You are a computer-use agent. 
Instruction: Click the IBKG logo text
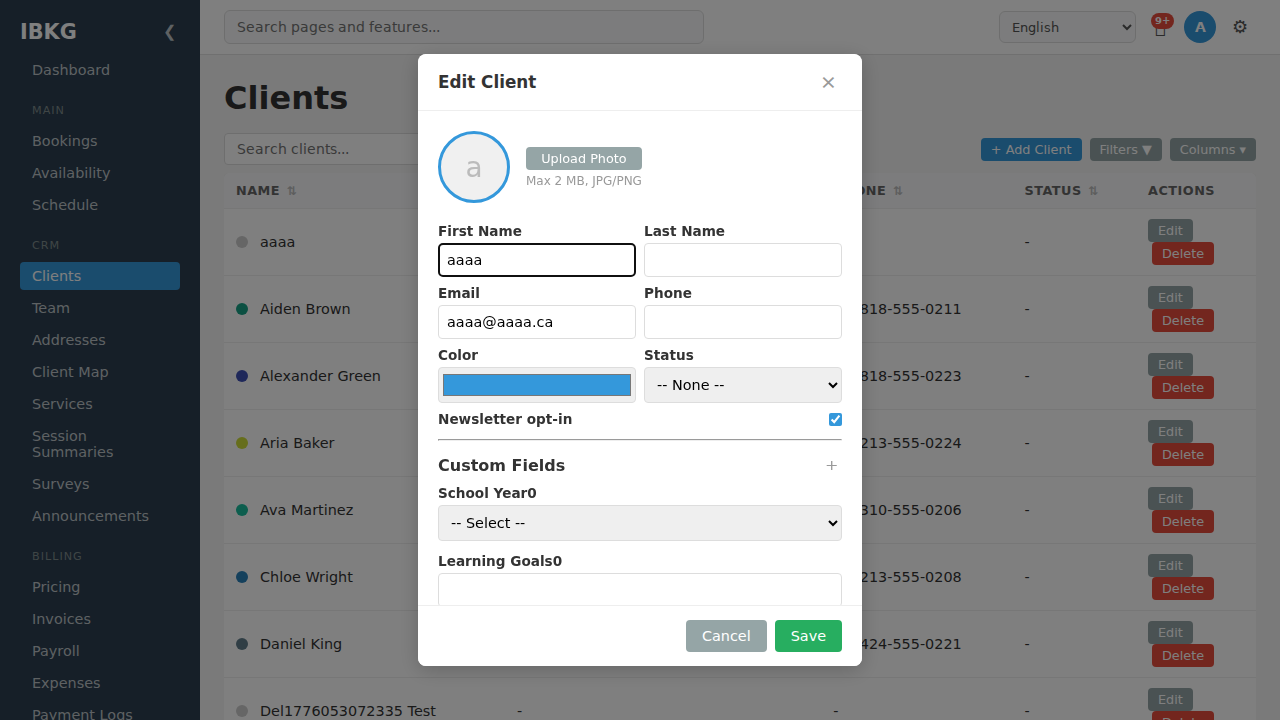click(x=48, y=31)
